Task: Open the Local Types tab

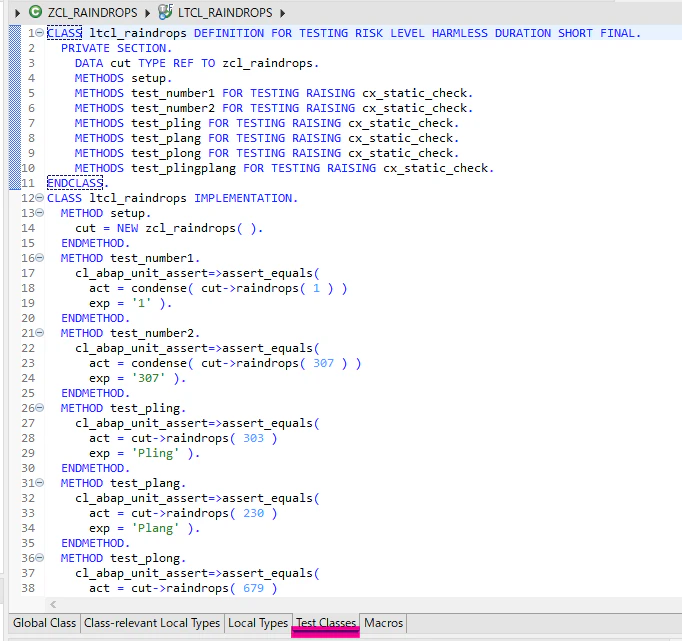Action: [258, 623]
